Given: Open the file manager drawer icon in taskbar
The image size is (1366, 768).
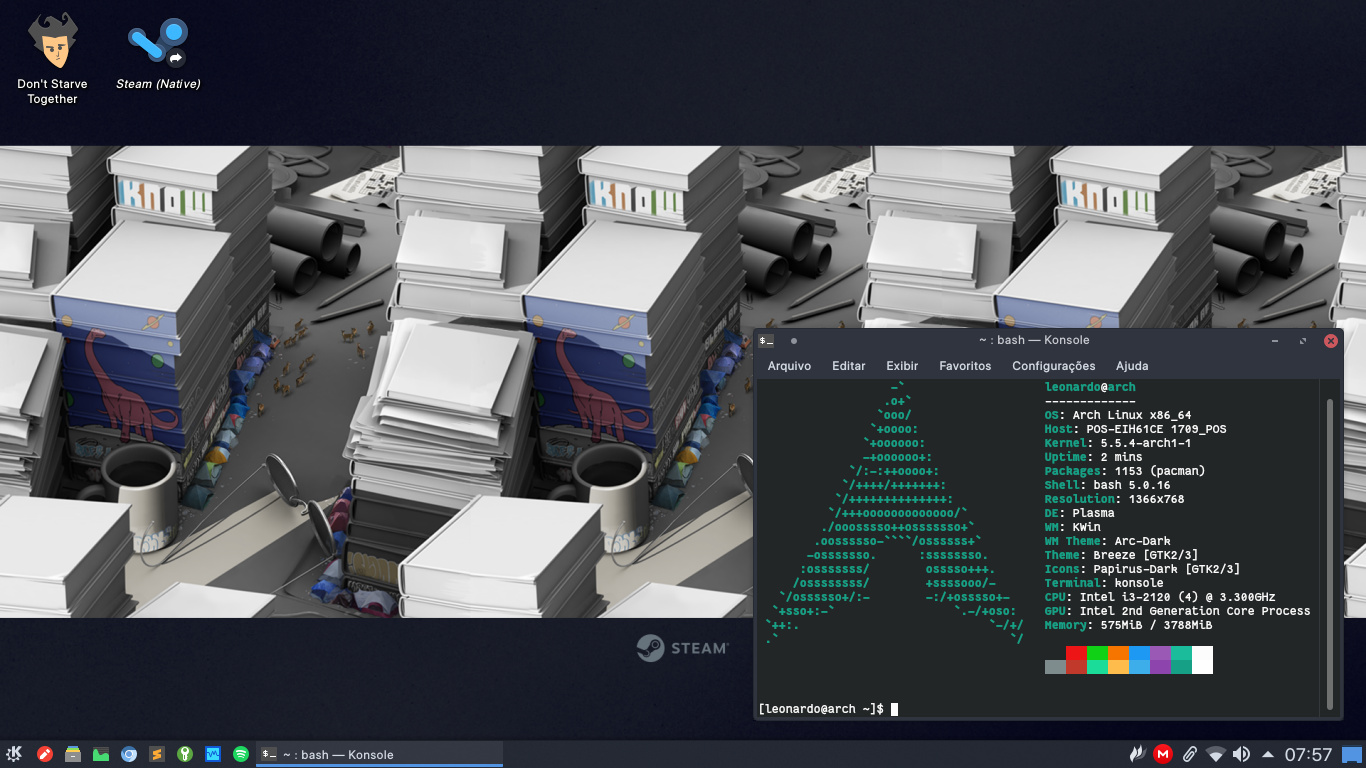Looking at the screenshot, I should click(73, 754).
